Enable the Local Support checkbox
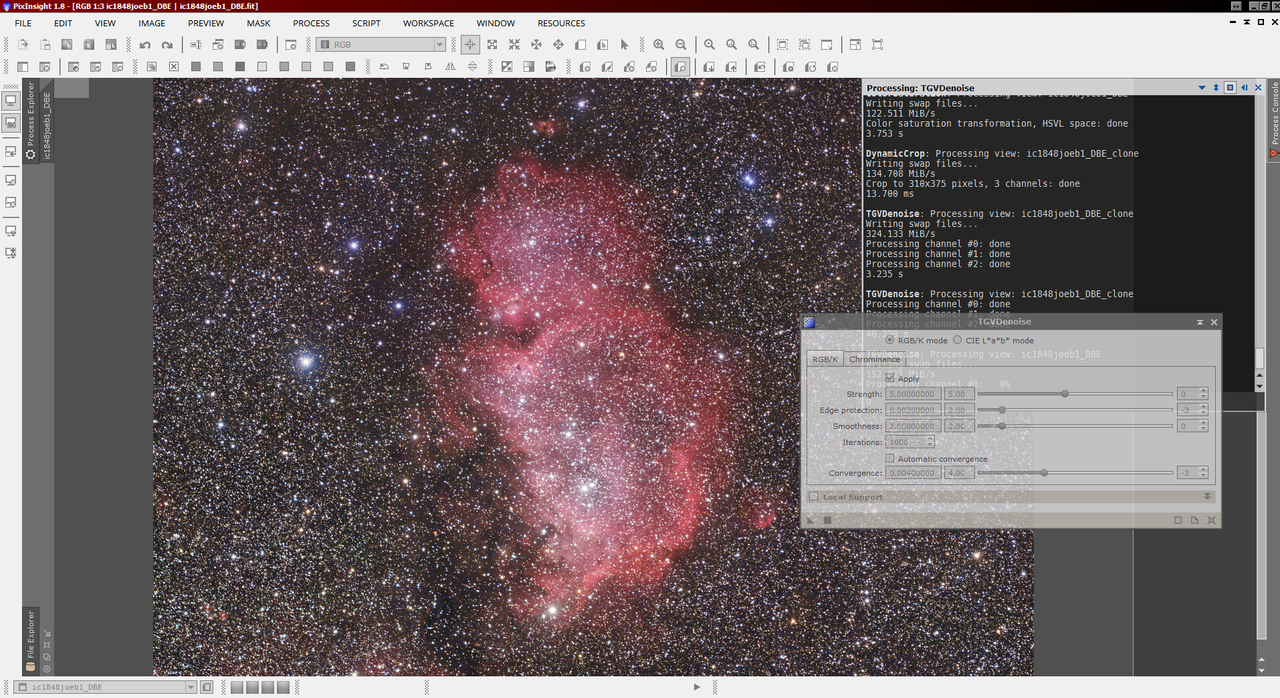 tap(813, 496)
